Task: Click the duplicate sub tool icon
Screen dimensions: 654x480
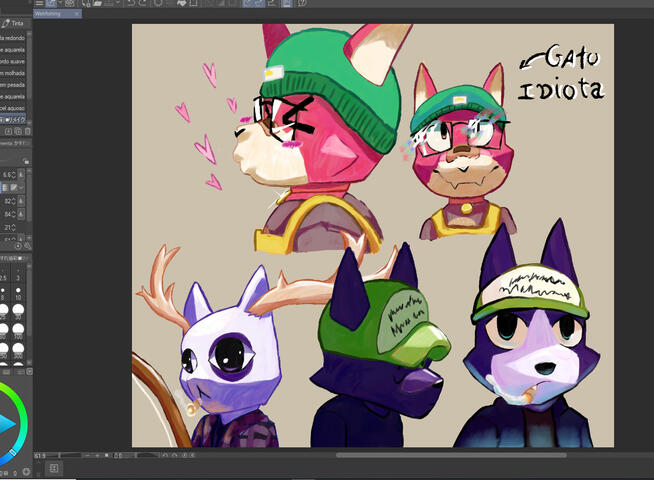Action: [x=18, y=131]
